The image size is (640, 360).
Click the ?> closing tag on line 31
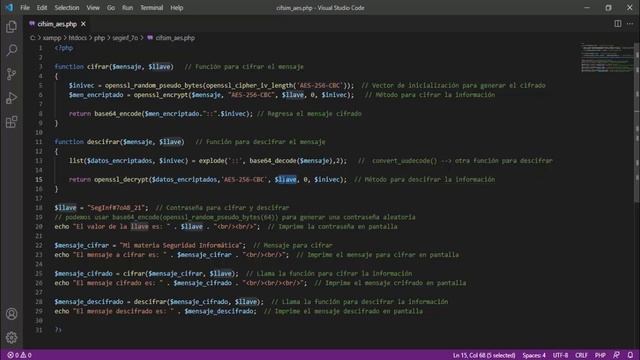[58, 330]
